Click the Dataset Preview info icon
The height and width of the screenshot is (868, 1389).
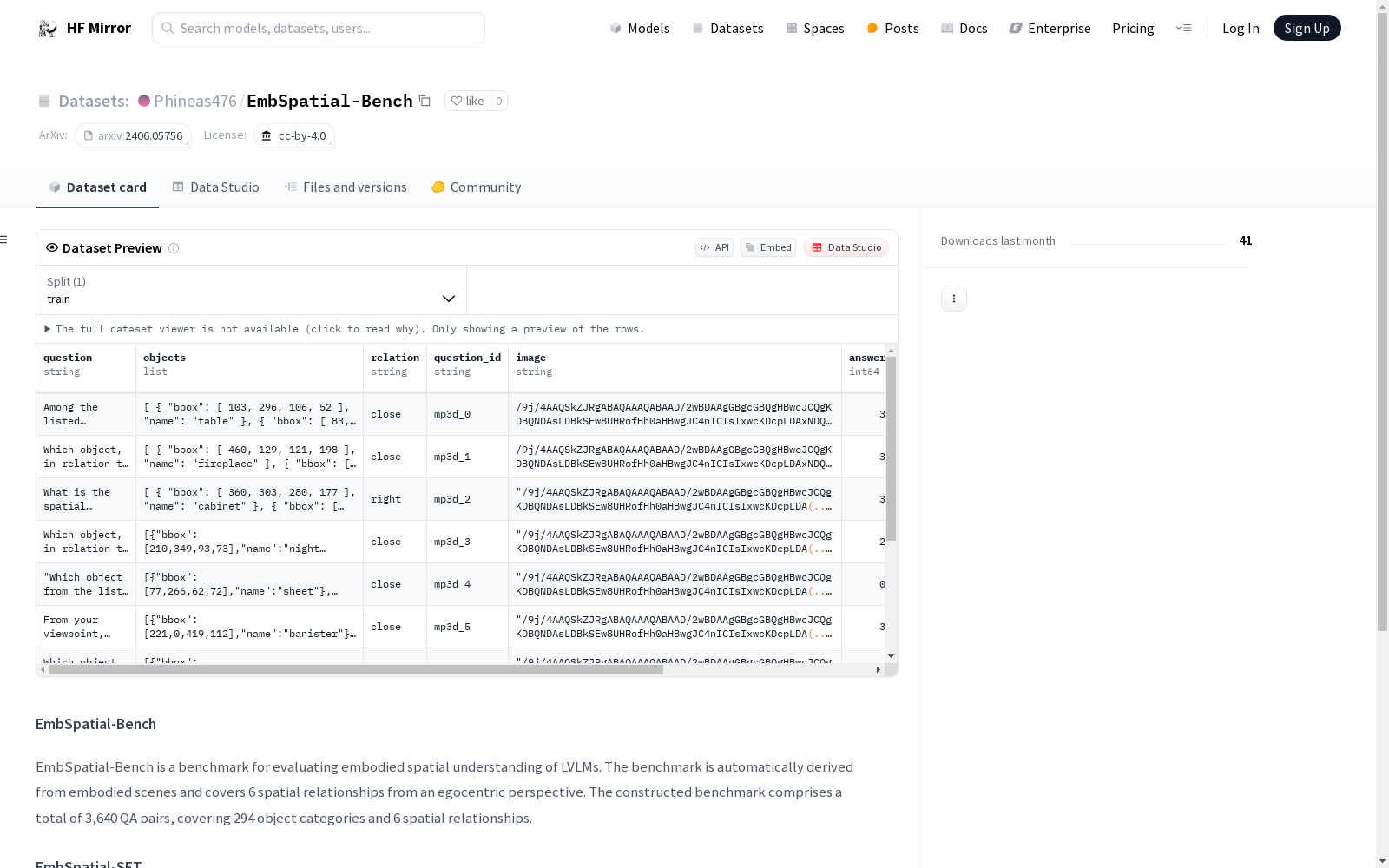[174, 248]
